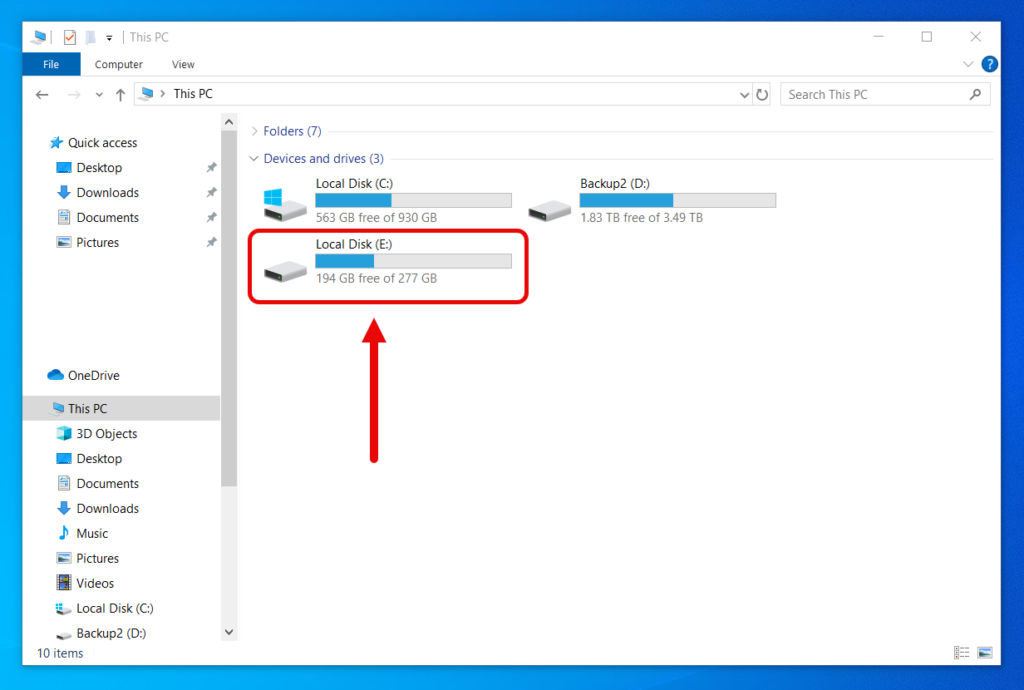Select OneDrive in navigation pane
This screenshot has width=1024, height=690.
(x=93, y=375)
